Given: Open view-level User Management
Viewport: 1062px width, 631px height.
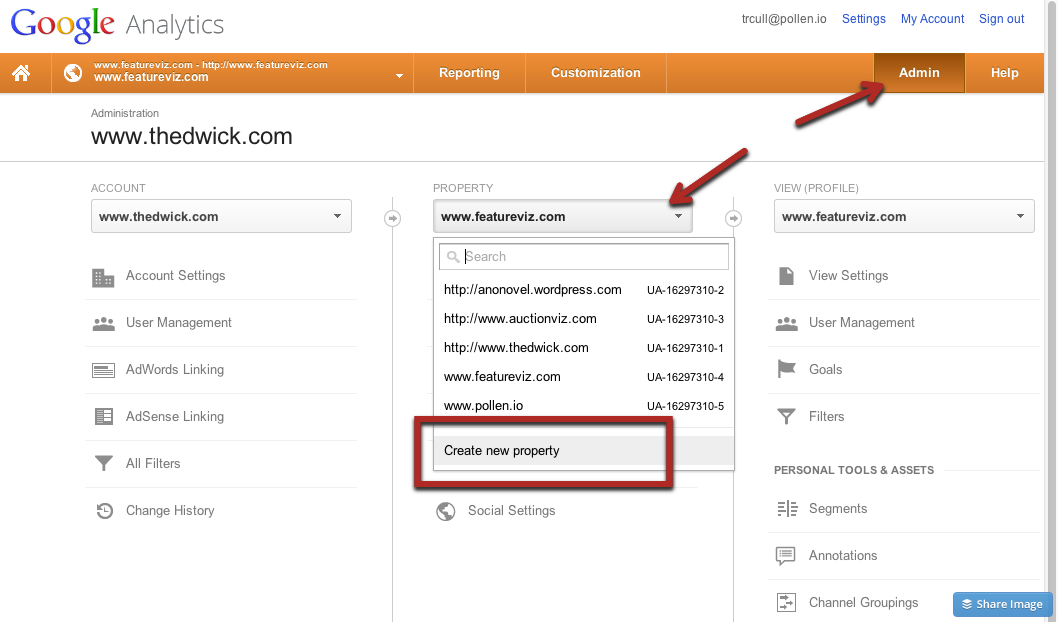Looking at the screenshot, I should (862, 323).
